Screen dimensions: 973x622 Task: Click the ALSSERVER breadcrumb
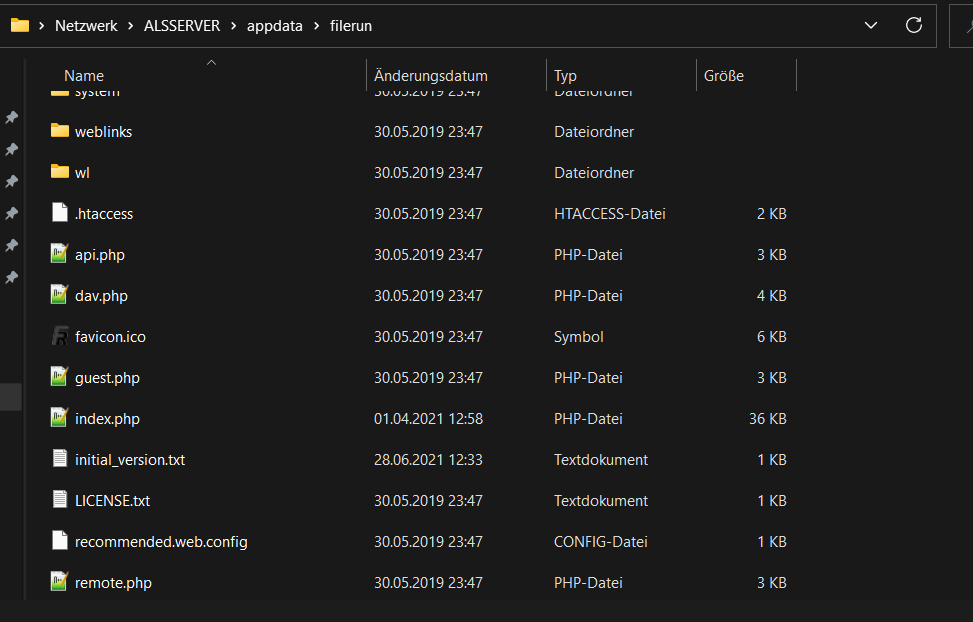182,25
